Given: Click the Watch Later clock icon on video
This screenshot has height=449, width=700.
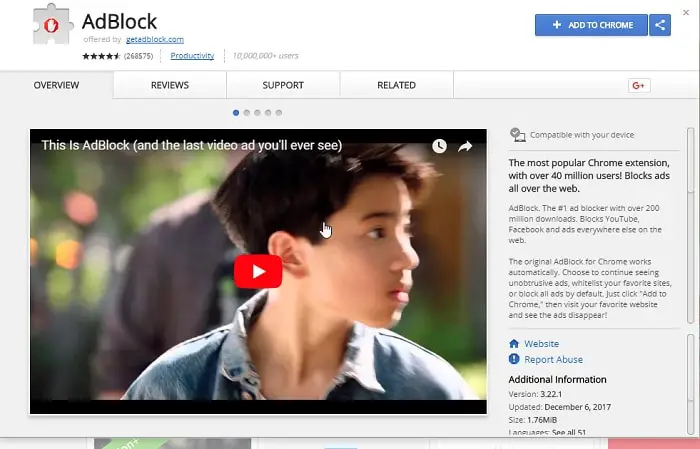Looking at the screenshot, I should pyautogui.click(x=439, y=146).
